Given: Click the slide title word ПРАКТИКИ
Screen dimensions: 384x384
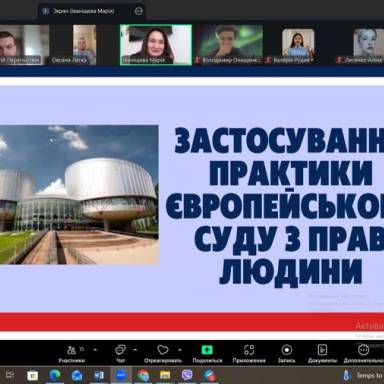Looking at the screenshot, I should pyautogui.click(x=291, y=173).
